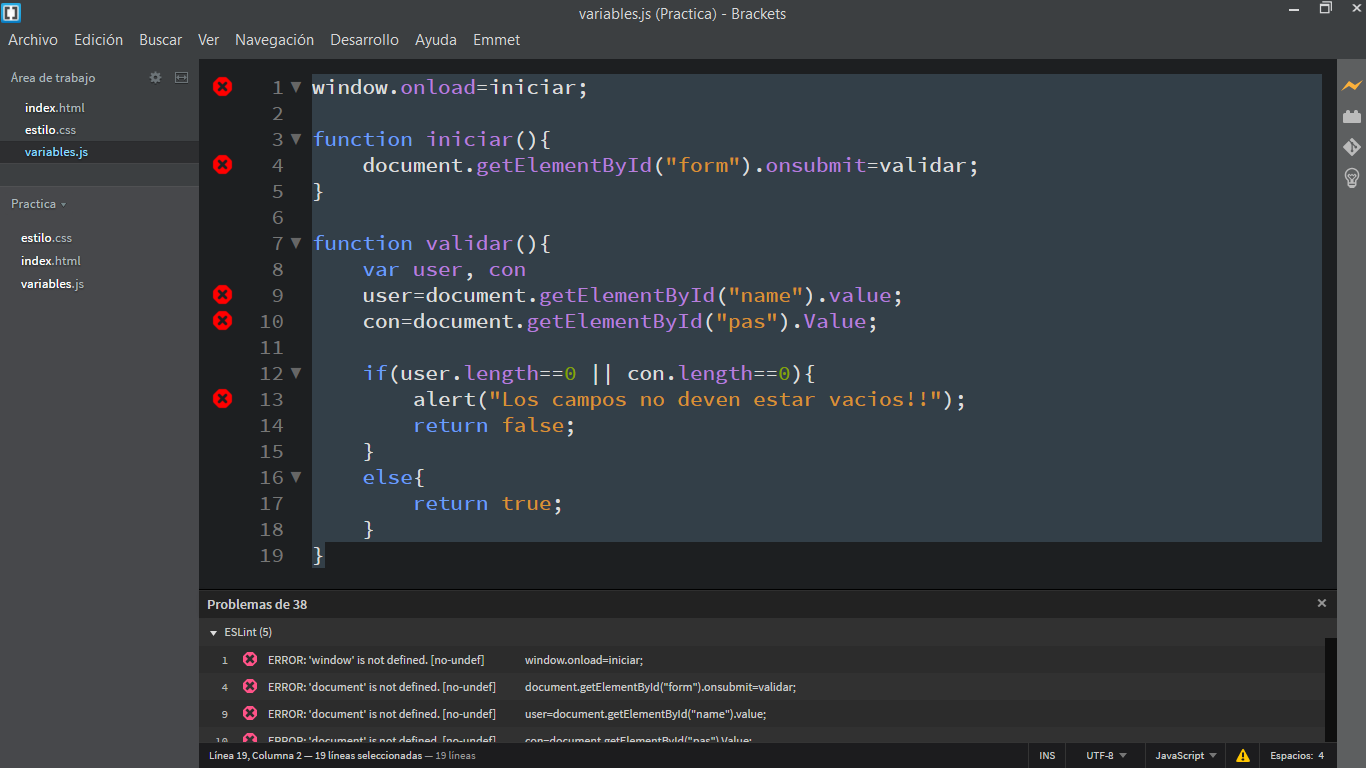Screen dimensions: 1366x768
Task: Click the error marker on line 1 gutter
Action: coord(223,87)
